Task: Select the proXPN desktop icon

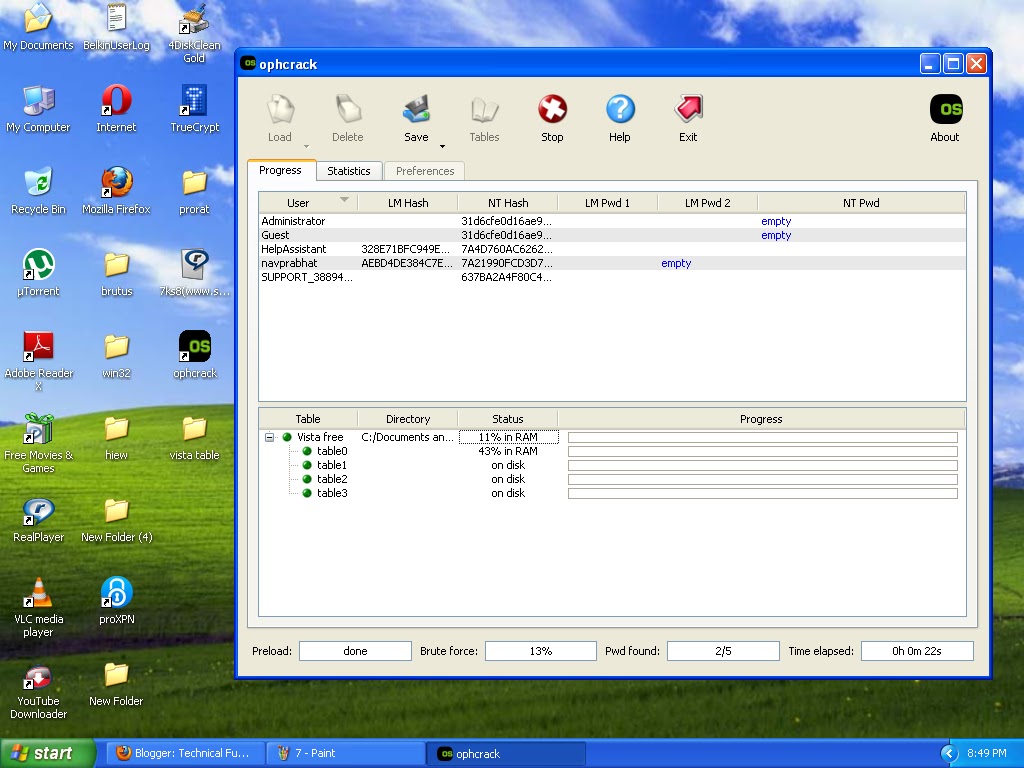Action: (x=116, y=601)
